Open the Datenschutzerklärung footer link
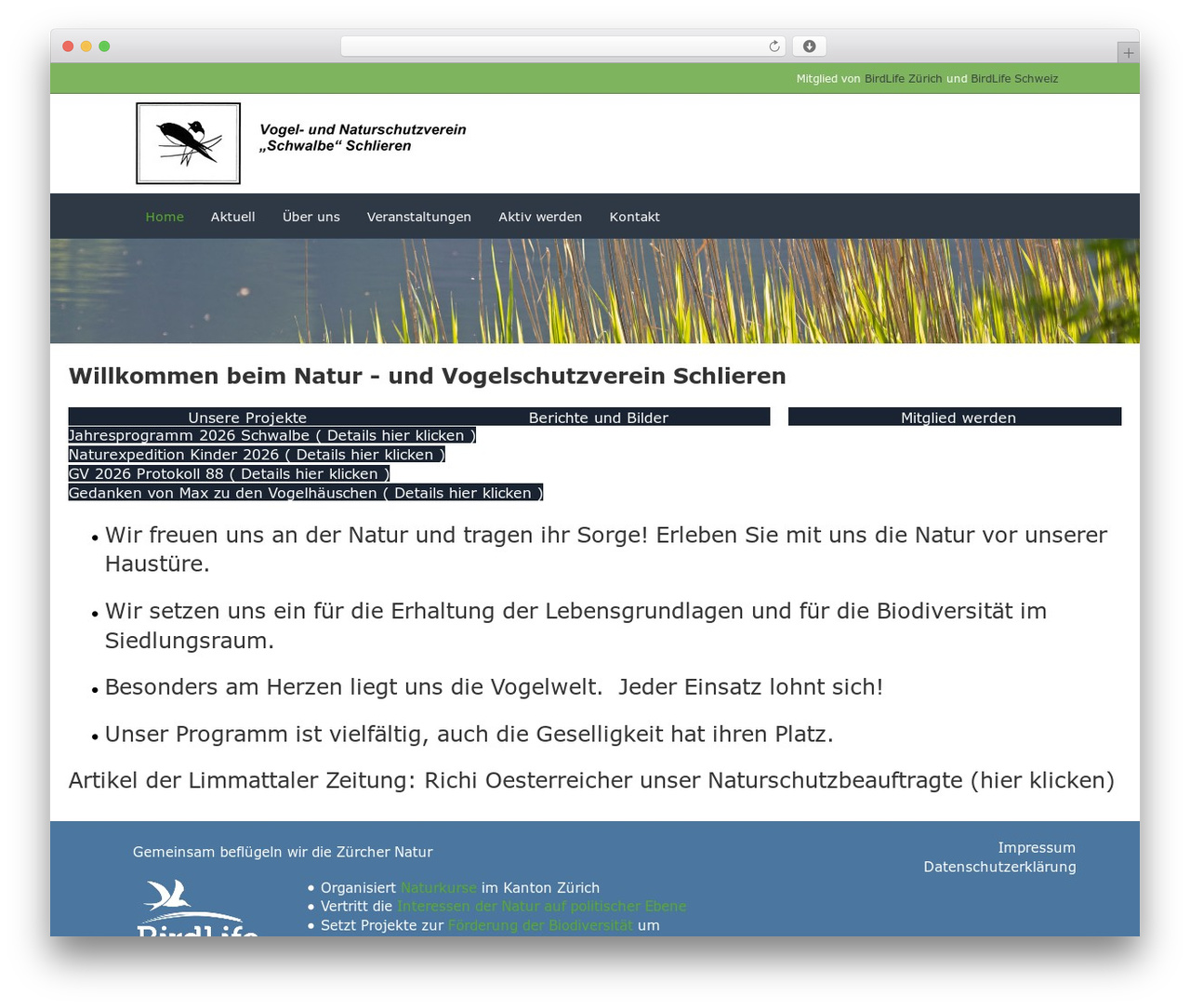The height and width of the screenshot is (1008, 1190). (999, 867)
